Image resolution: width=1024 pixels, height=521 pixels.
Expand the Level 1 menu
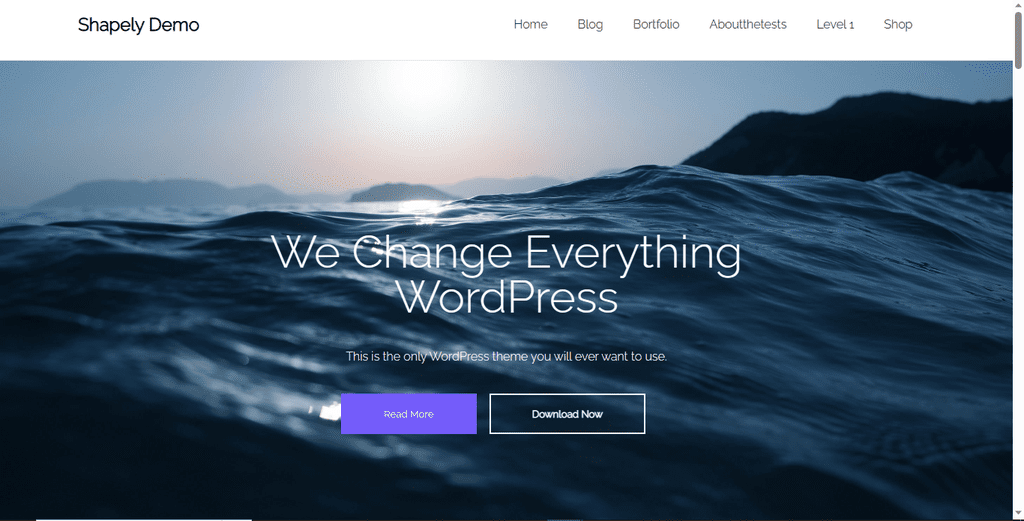pyautogui.click(x=835, y=24)
